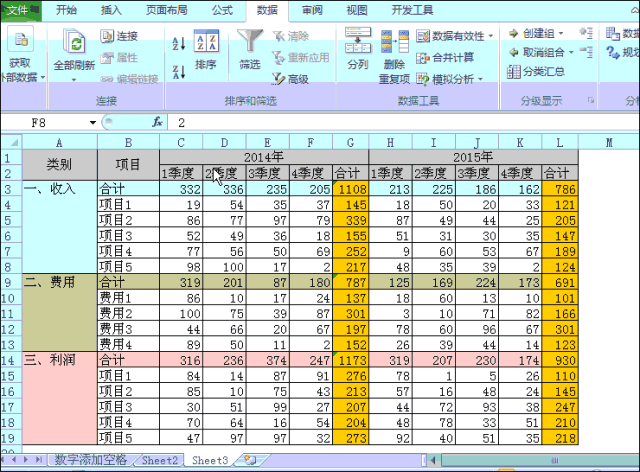Click the Select All corner triangle
The height and width of the screenshot is (472, 640).
pos(11,142)
